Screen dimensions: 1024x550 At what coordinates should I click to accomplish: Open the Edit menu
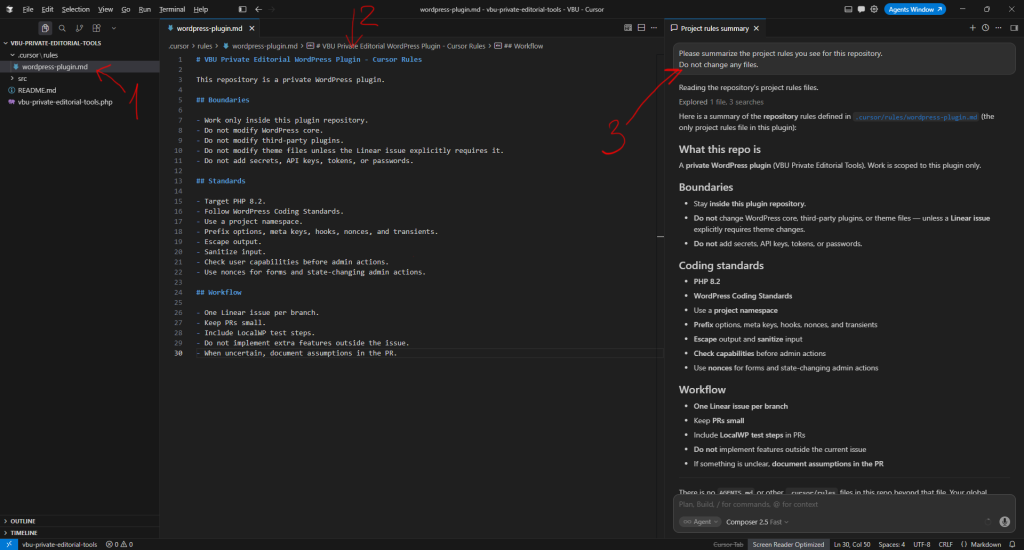[48, 9]
